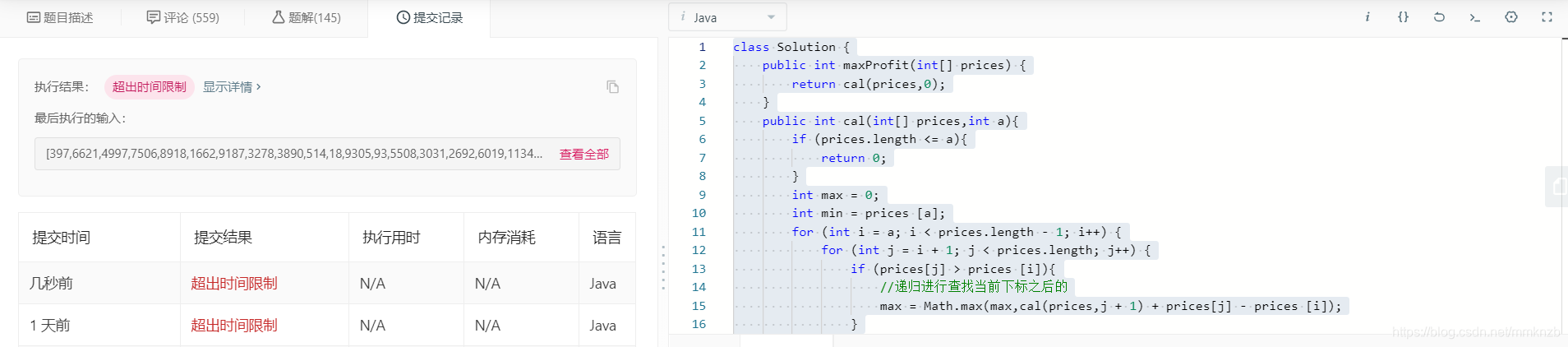Open editor settings gear icon
Image resolution: width=1568 pixels, height=347 pixels.
pos(1511,17)
